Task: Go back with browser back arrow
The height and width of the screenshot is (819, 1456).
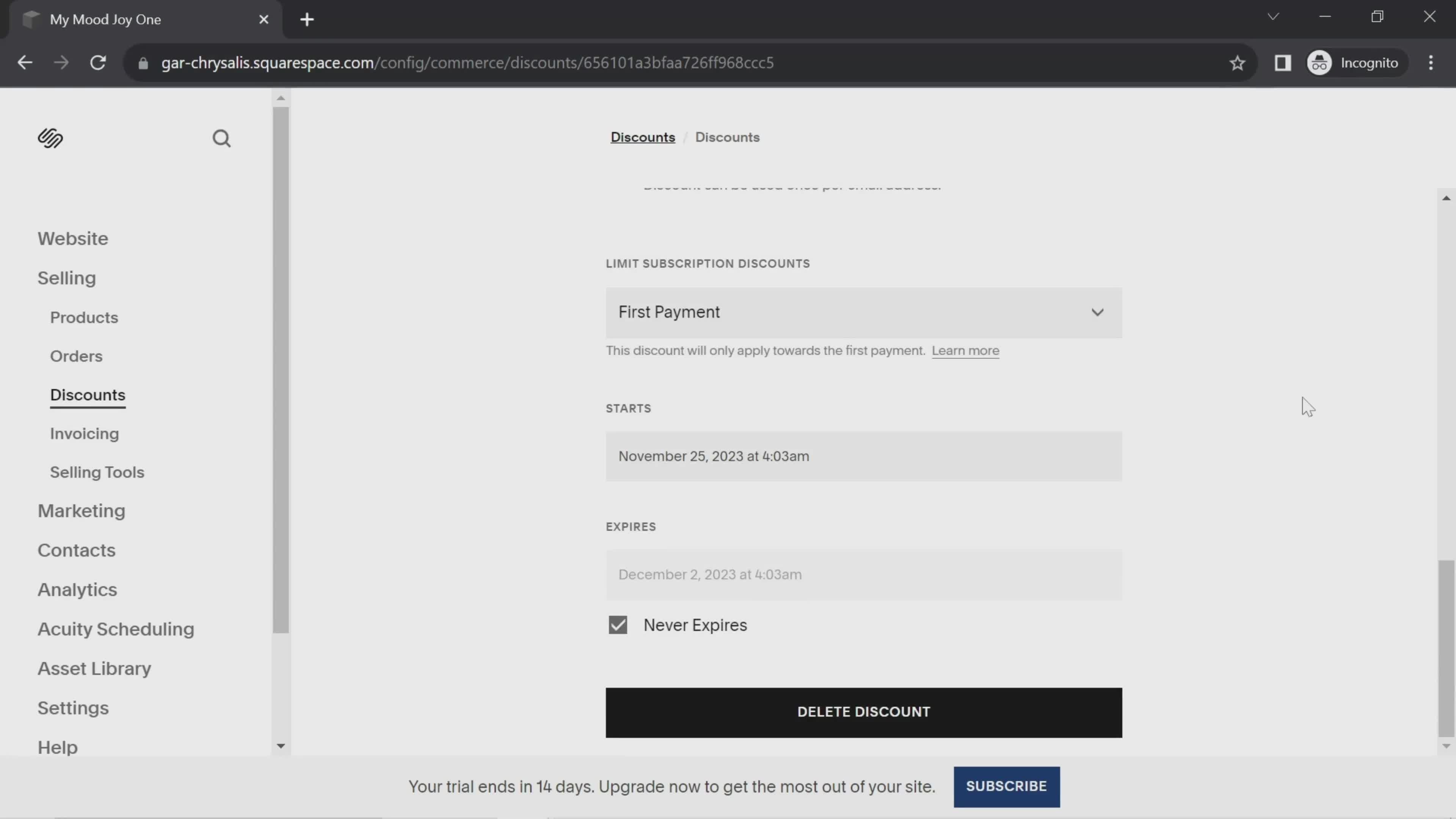Action: tap(25, 63)
